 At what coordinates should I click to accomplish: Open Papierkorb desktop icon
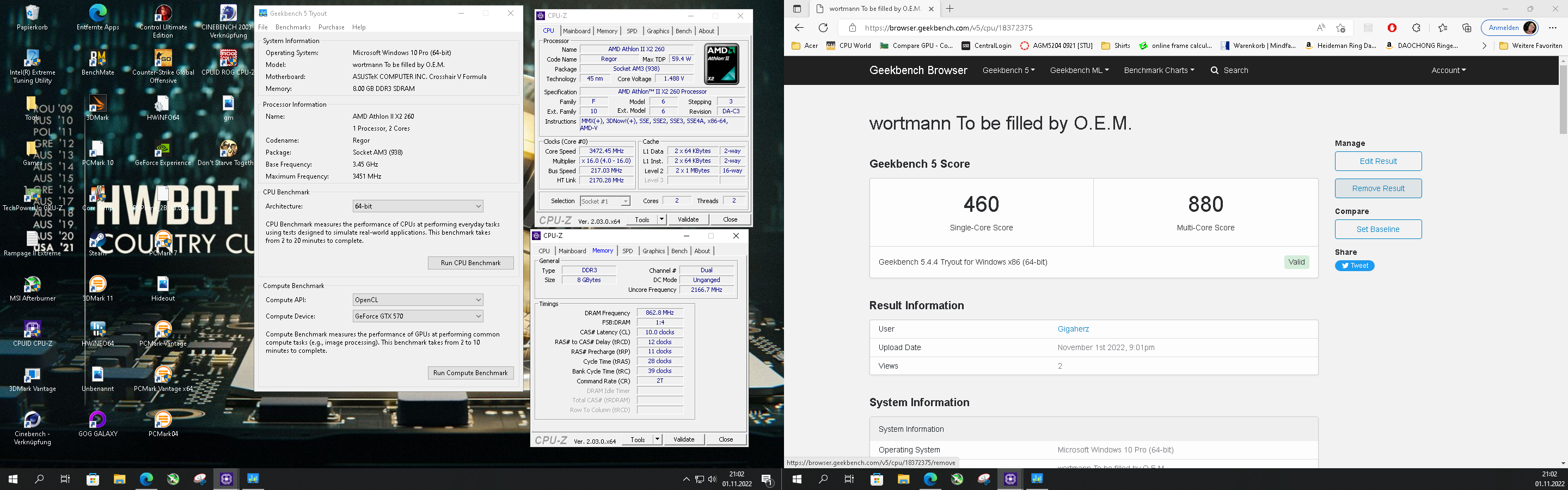[32, 17]
